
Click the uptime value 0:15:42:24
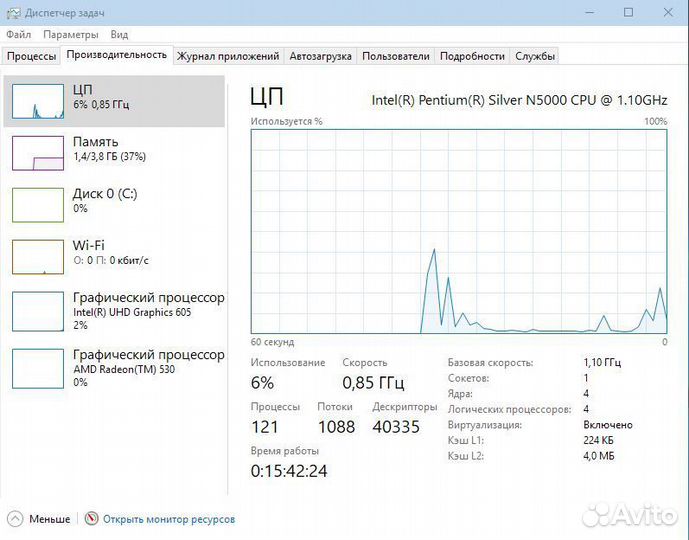point(289,471)
